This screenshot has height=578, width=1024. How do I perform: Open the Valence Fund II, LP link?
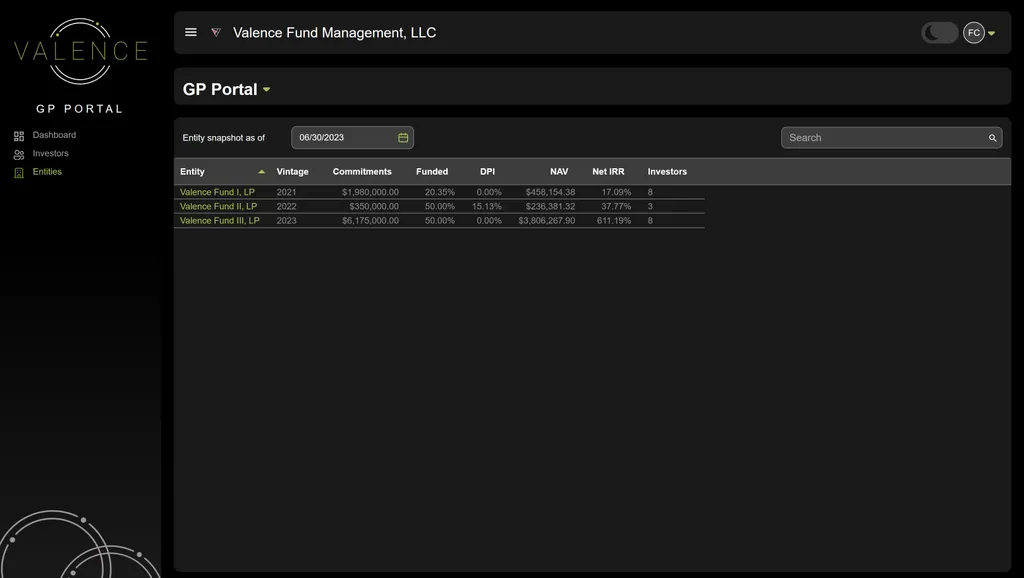click(x=218, y=207)
